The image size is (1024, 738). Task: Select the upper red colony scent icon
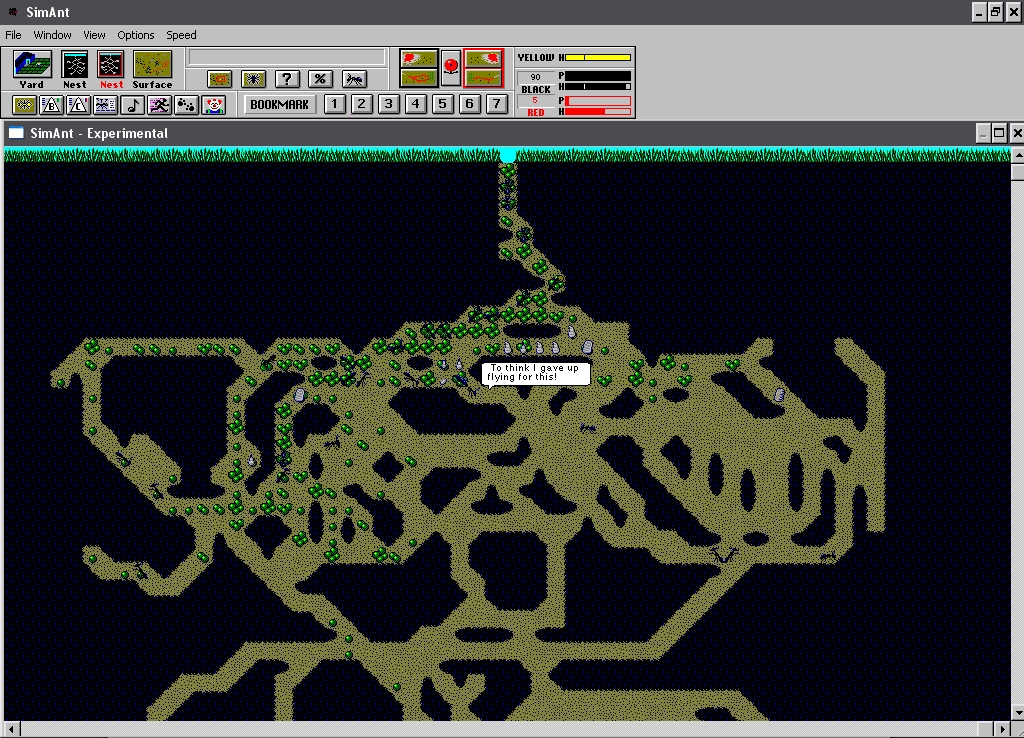[x=483, y=59]
